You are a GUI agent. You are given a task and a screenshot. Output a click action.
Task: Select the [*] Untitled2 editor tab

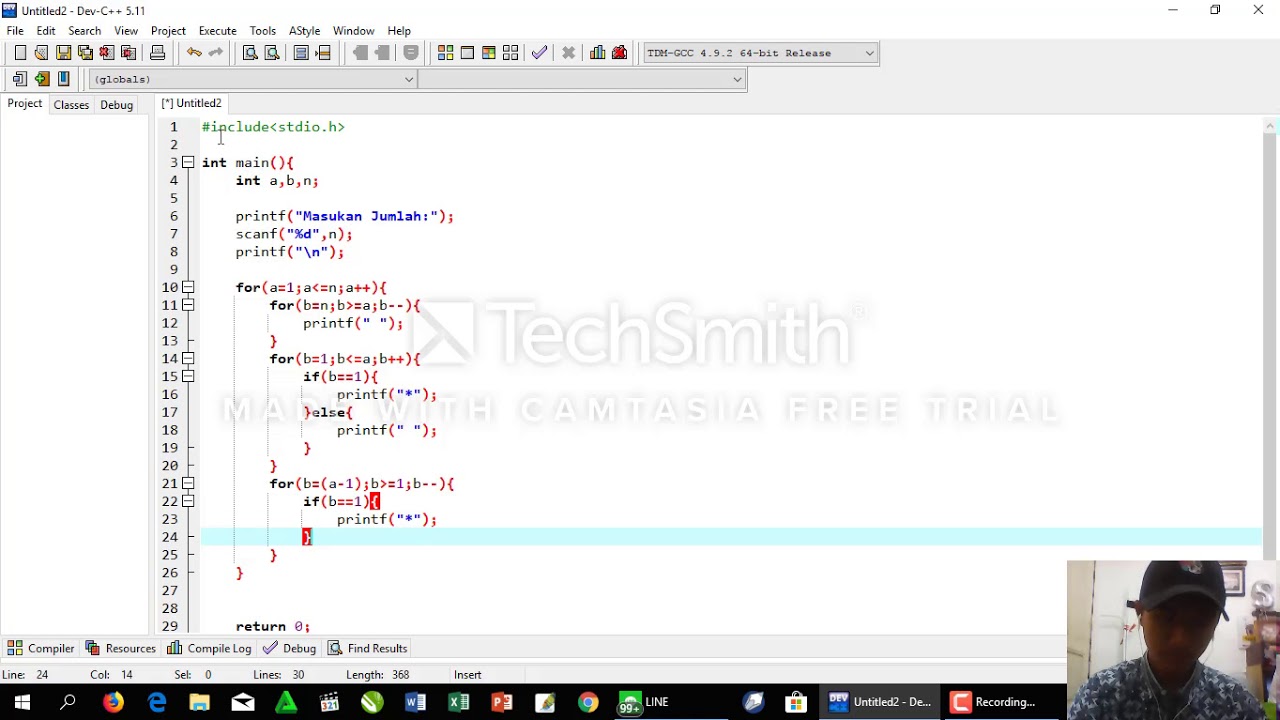point(191,103)
